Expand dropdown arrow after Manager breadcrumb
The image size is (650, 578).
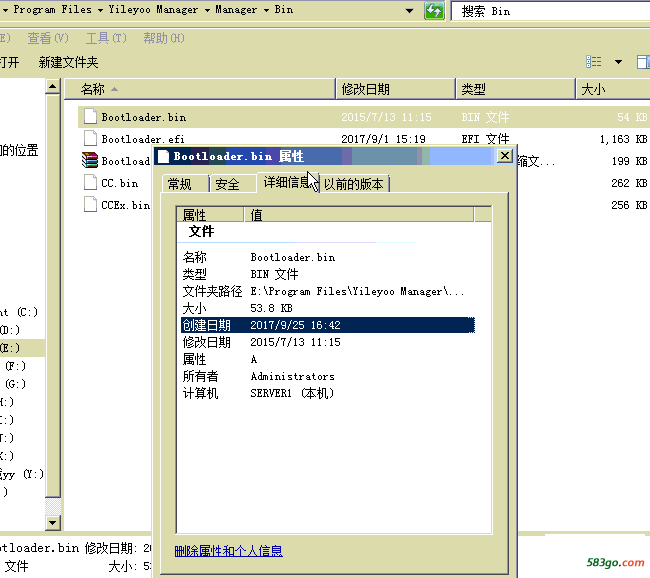pos(266,10)
